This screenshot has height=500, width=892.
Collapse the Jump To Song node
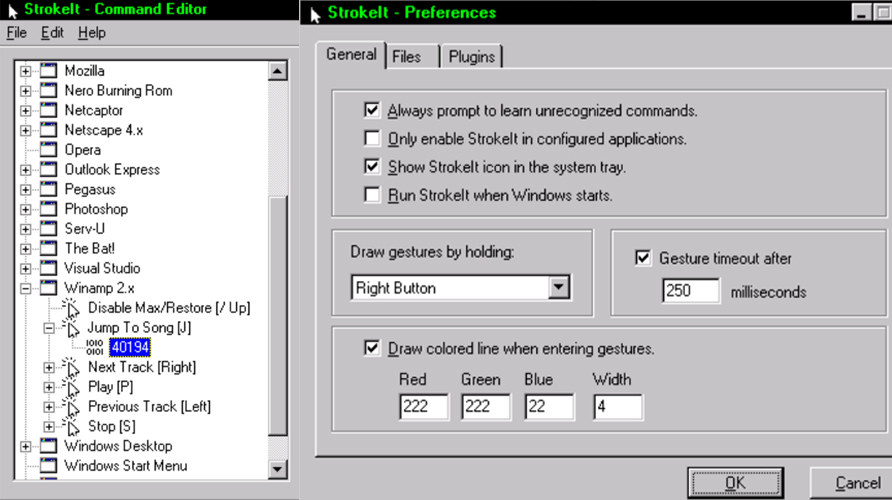(x=49, y=328)
